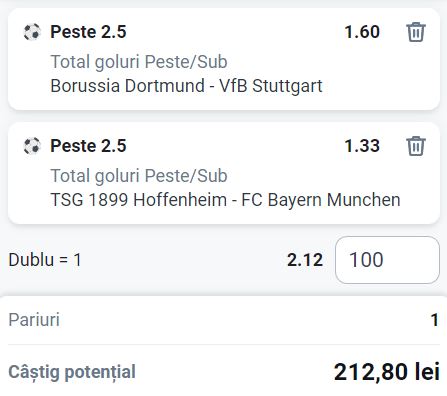The width and height of the screenshot is (447, 396).
Task: Click Total goluri Peste/Sub under Hoffenheim bet
Action: (139, 176)
